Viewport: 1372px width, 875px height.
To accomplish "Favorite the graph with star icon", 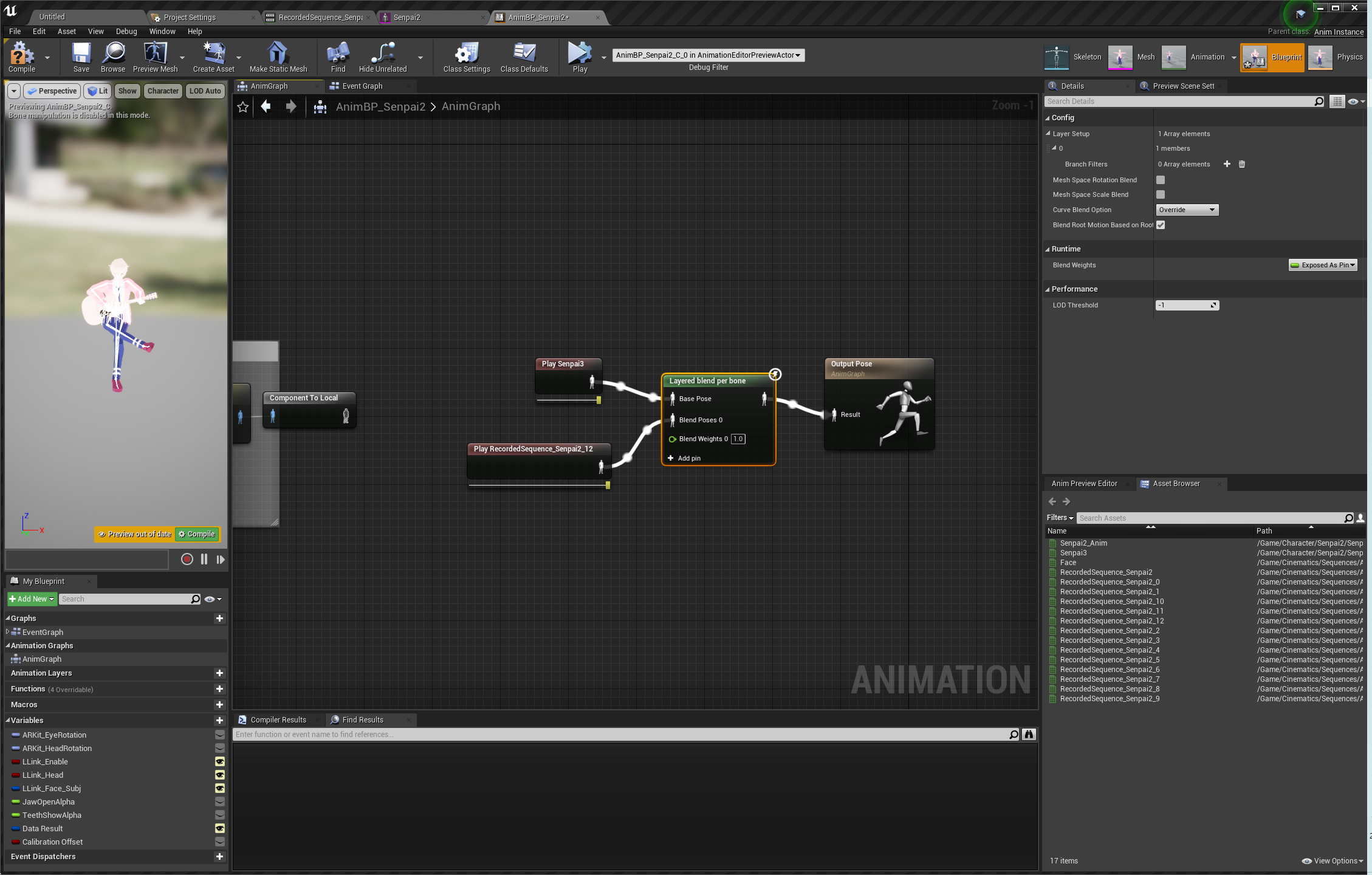I will tap(243, 107).
